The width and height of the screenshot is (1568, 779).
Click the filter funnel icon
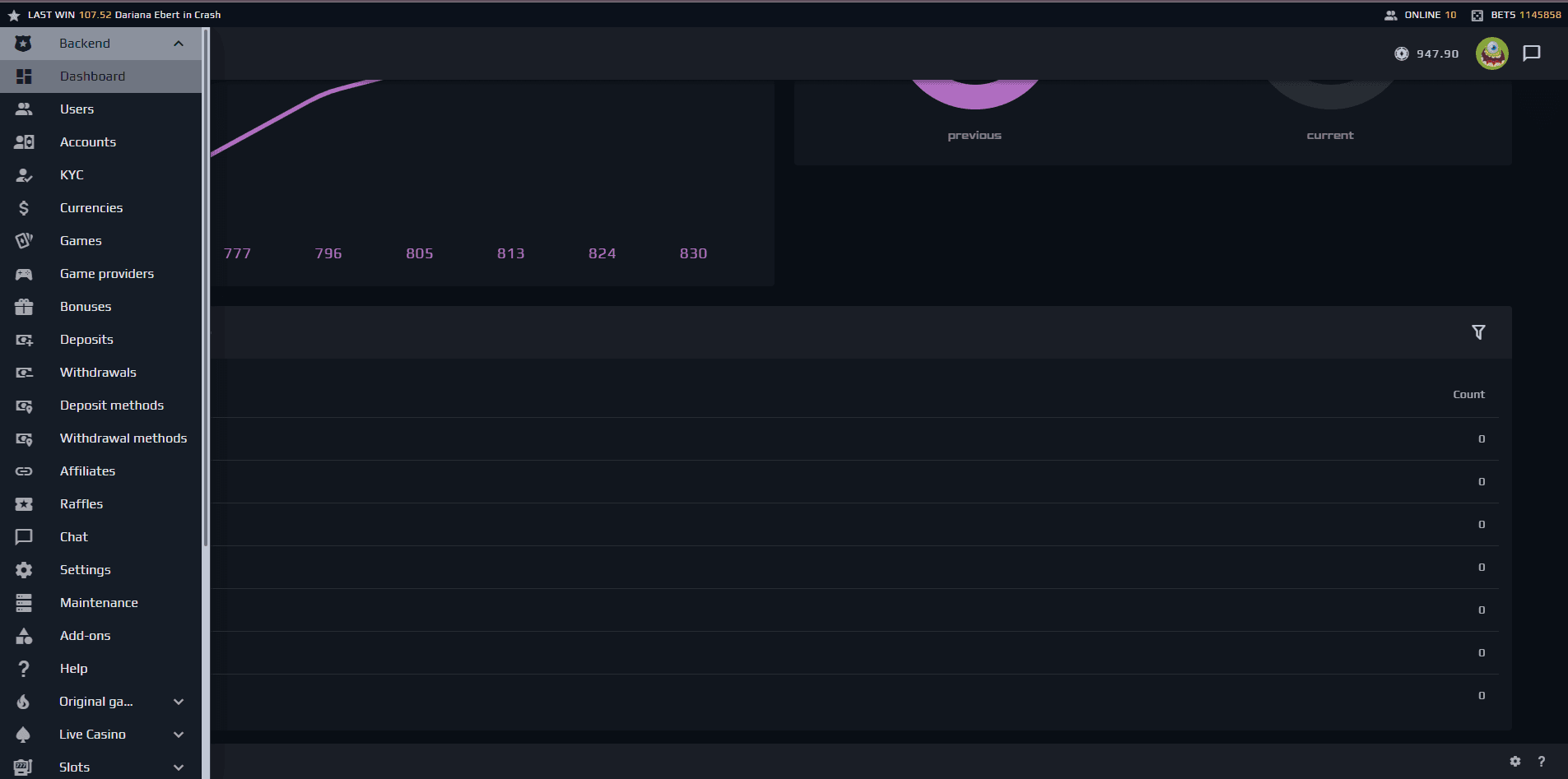click(1478, 332)
